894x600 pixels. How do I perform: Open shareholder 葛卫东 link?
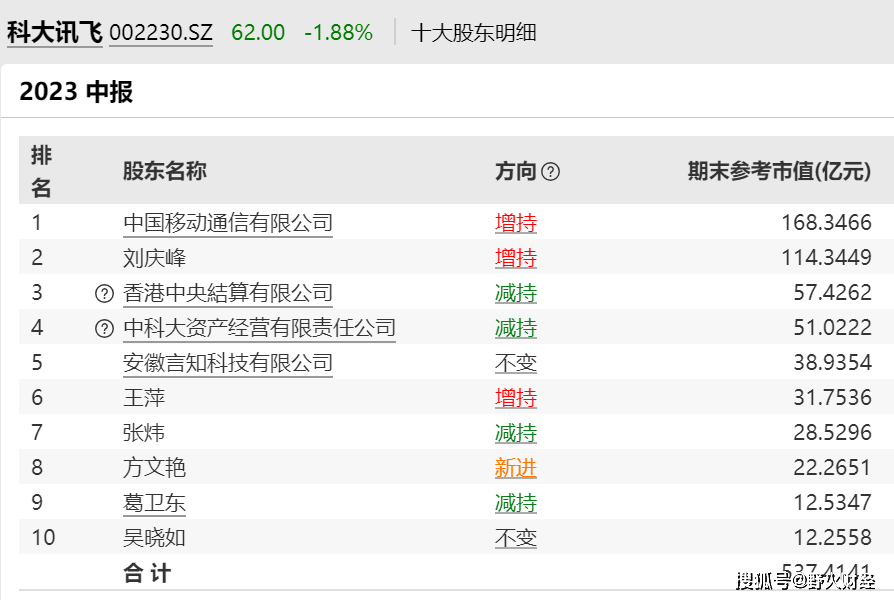click(154, 503)
